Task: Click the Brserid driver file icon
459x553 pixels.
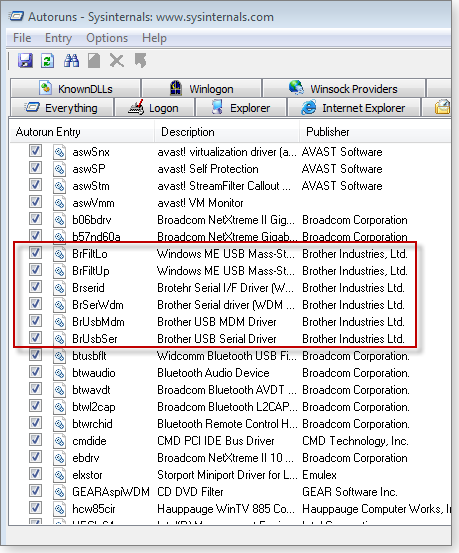Action: 59,288
